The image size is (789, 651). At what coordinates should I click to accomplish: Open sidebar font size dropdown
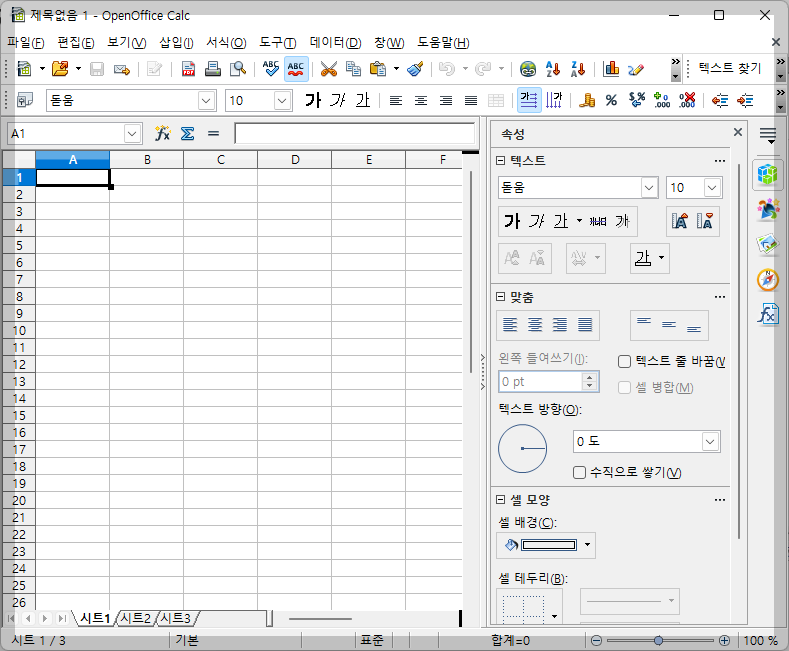coord(712,188)
